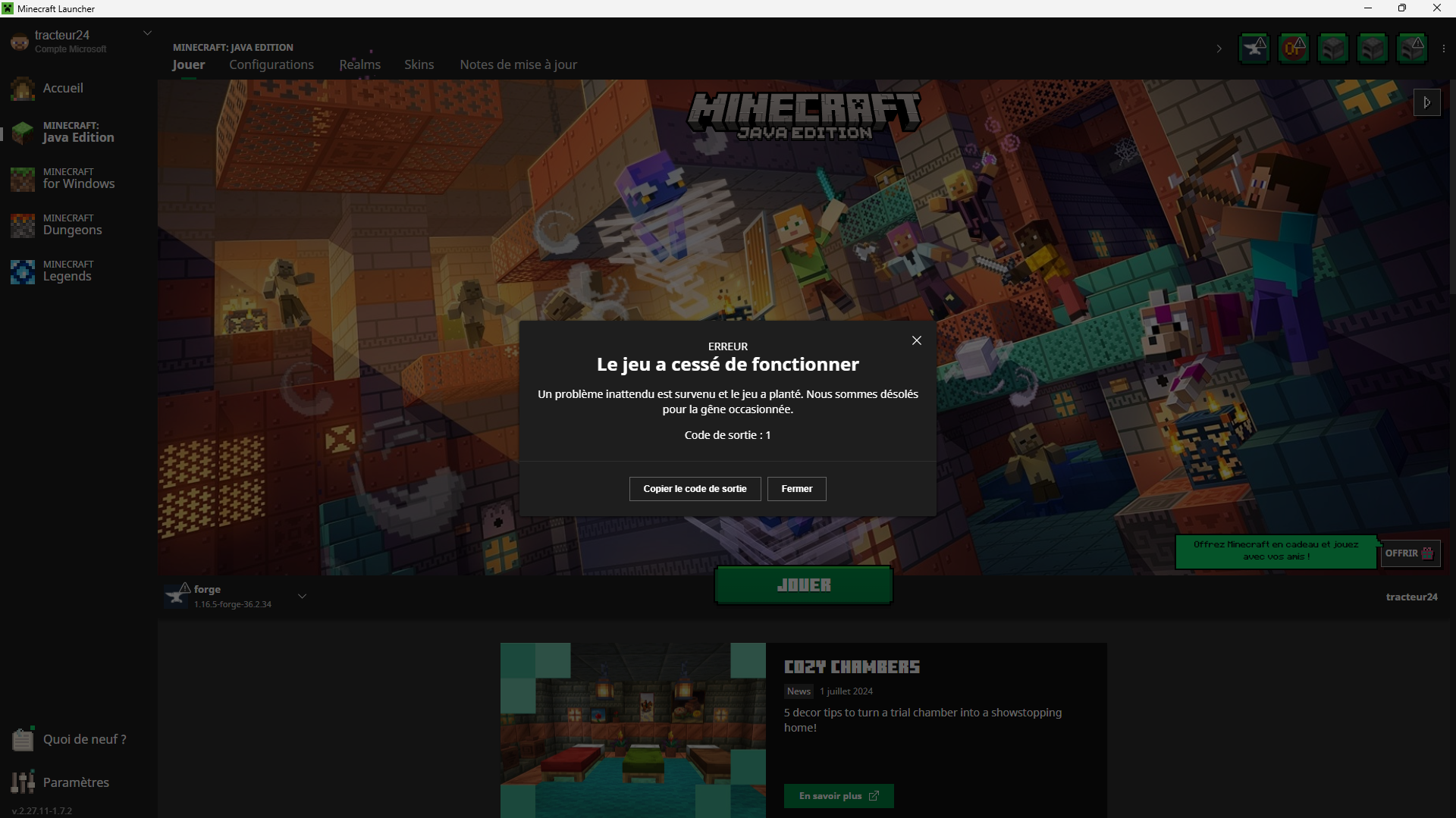Image resolution: width=1456 pixels, height=818 pixels.
Task: Open the En savoir plus link
Action: tap(839, 796)
